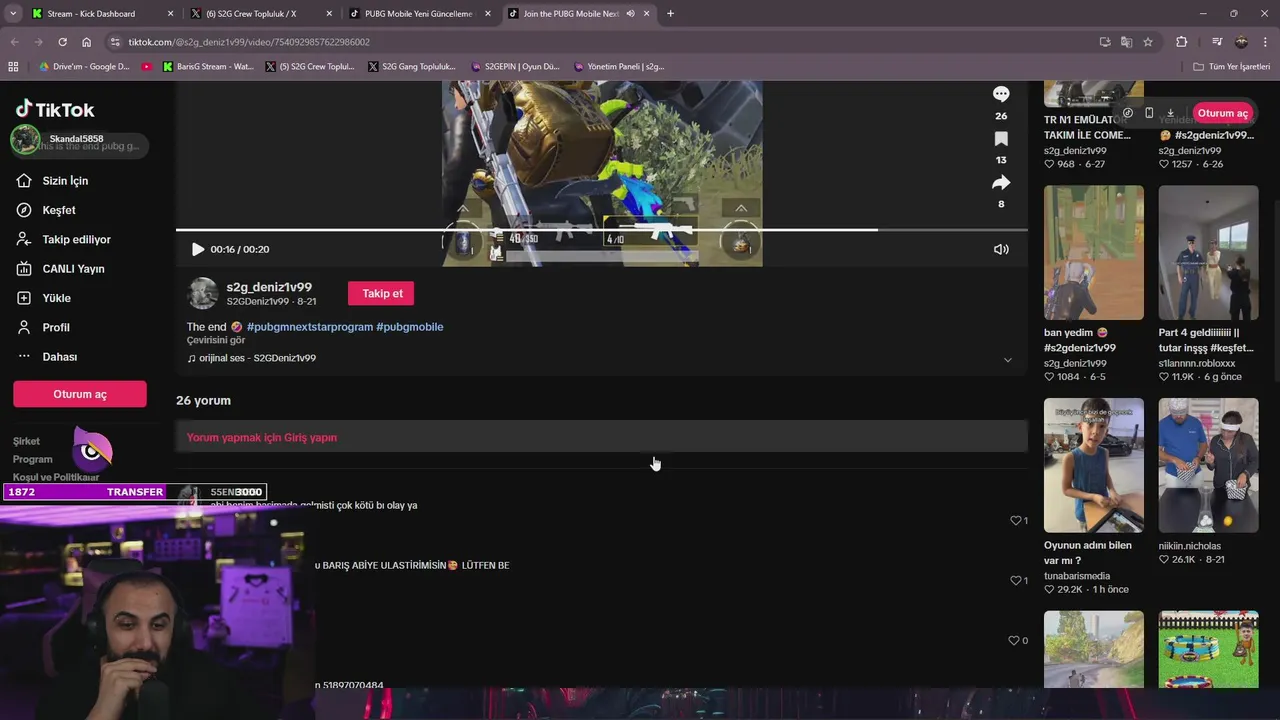
Task: Click Çevirisini gör translation link
Action: (216, 340)
